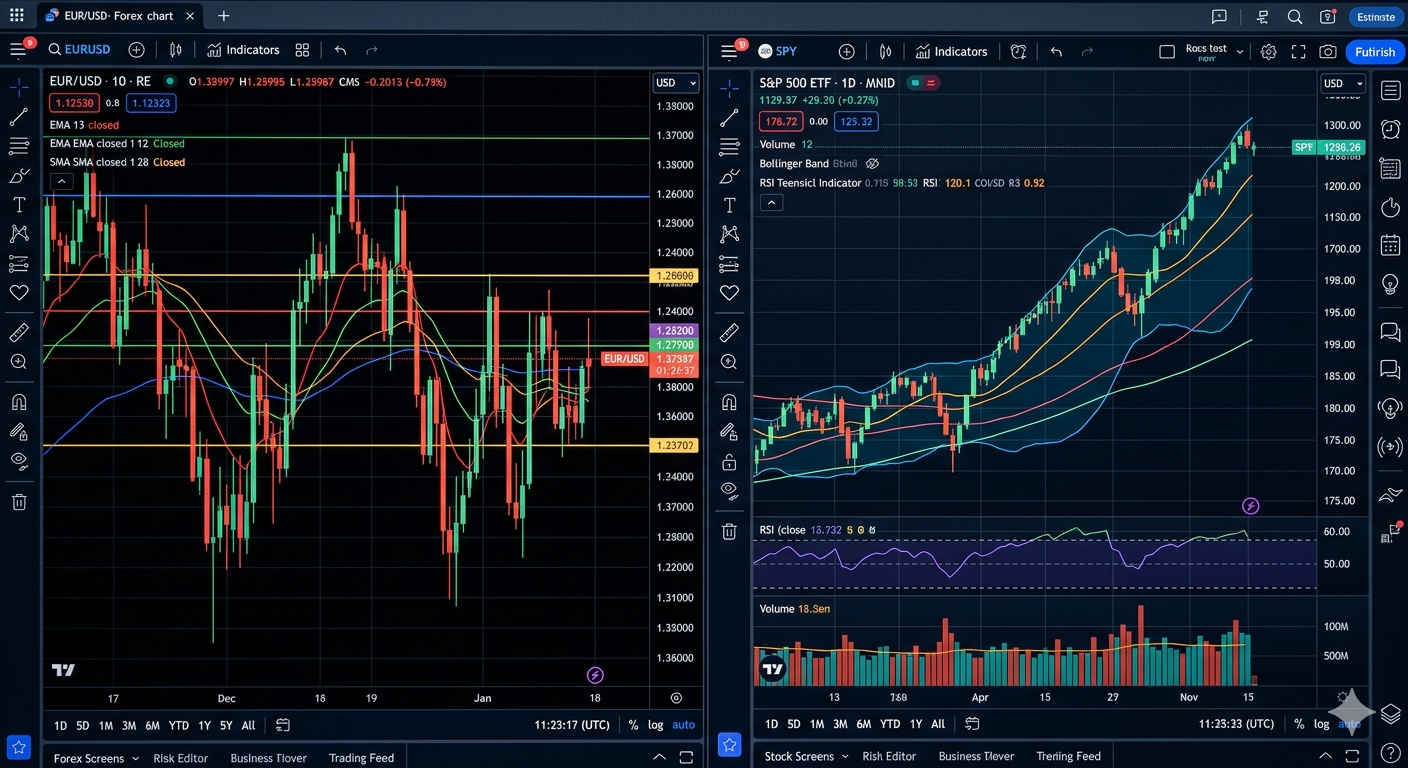Image resolution: width=1408 pixels, height=768 pixels.
Task: Open pattern tool in left chart toolbar
Action: pos(19,233)
